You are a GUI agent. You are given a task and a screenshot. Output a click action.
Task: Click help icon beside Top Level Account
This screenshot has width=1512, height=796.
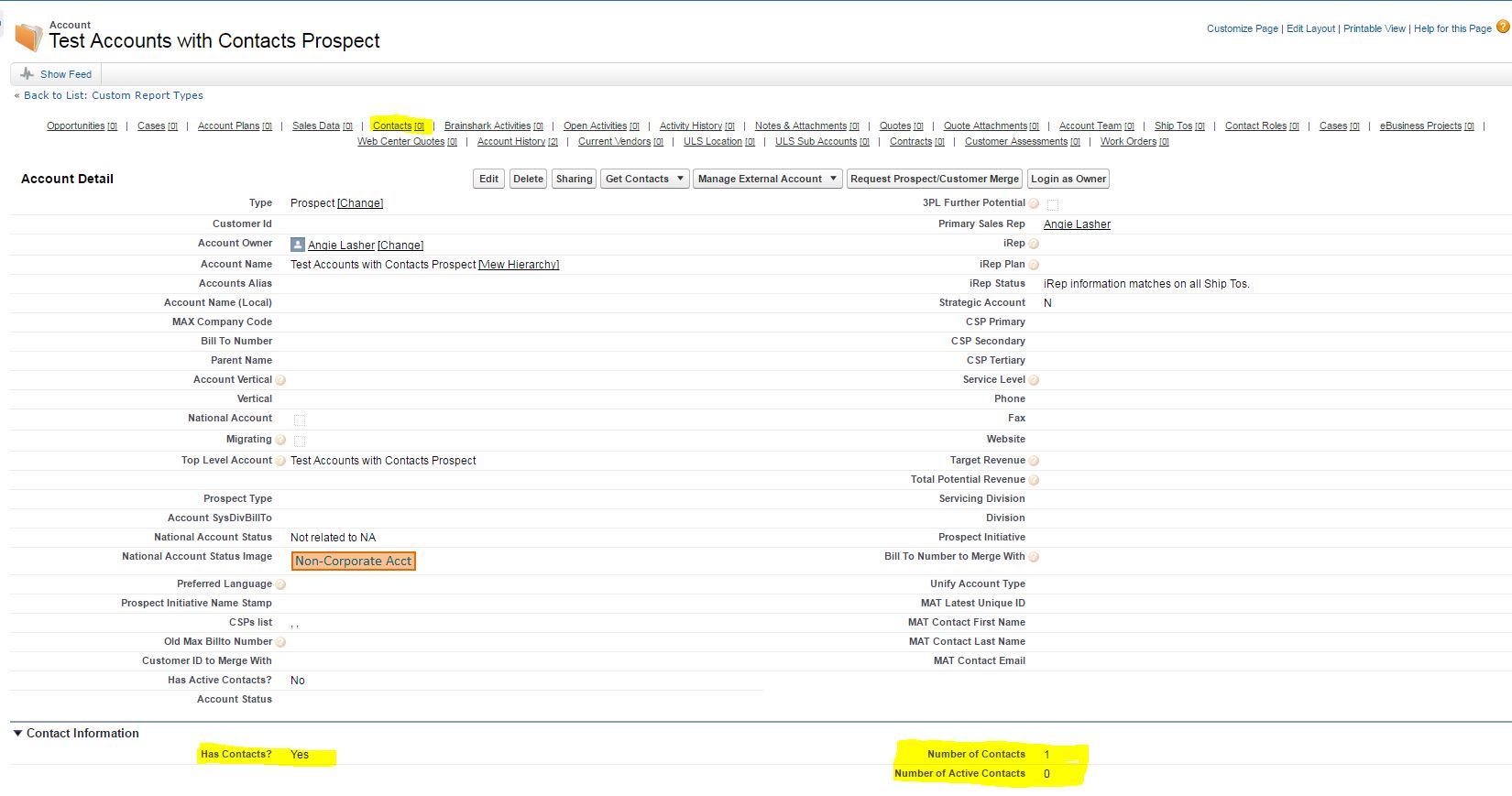pyautogui.click(x=280, y=461)
